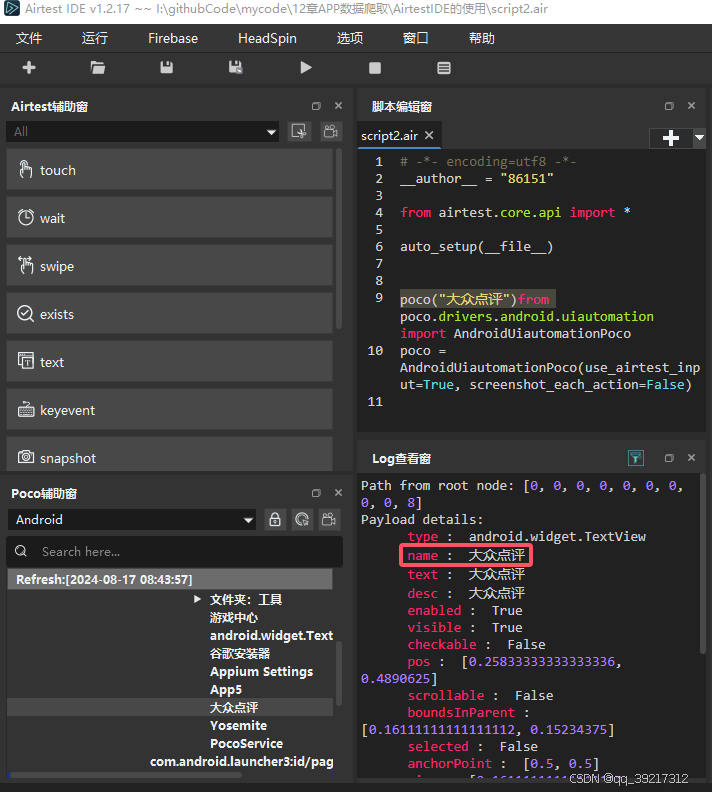Click the touch command button
Viewport: 712px width, 792px height.
coord(169,170)
